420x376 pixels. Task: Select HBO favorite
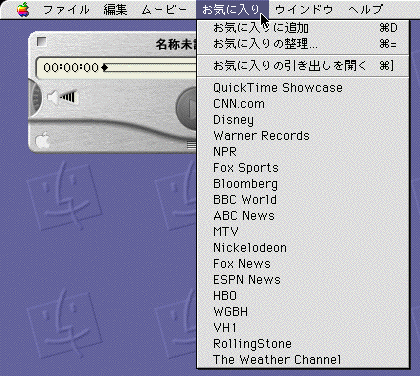303,296
